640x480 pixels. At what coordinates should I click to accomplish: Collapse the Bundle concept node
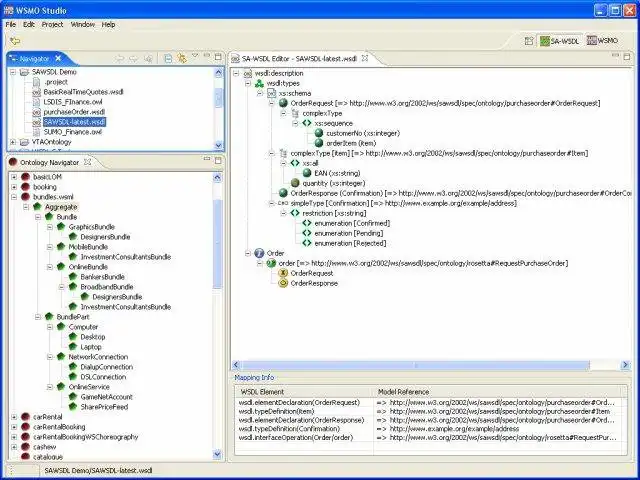pyautogui.click(x=38, y=217)
